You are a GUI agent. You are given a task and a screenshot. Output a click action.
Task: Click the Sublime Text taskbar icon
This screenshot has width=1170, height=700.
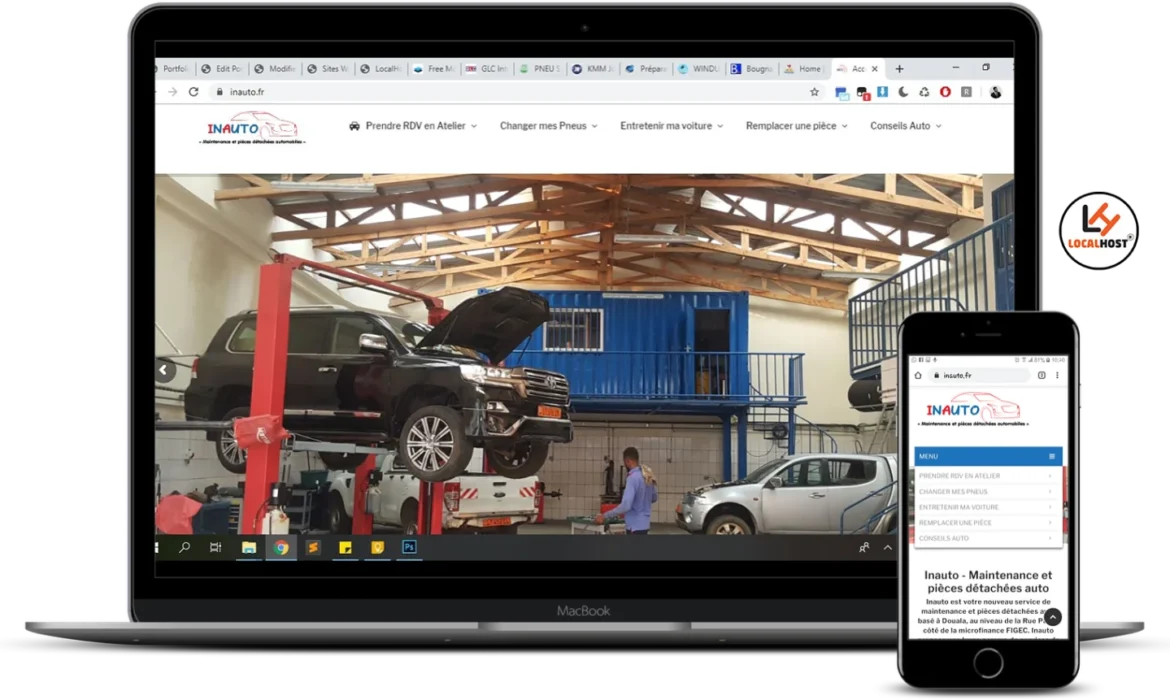tap(313, 548)
